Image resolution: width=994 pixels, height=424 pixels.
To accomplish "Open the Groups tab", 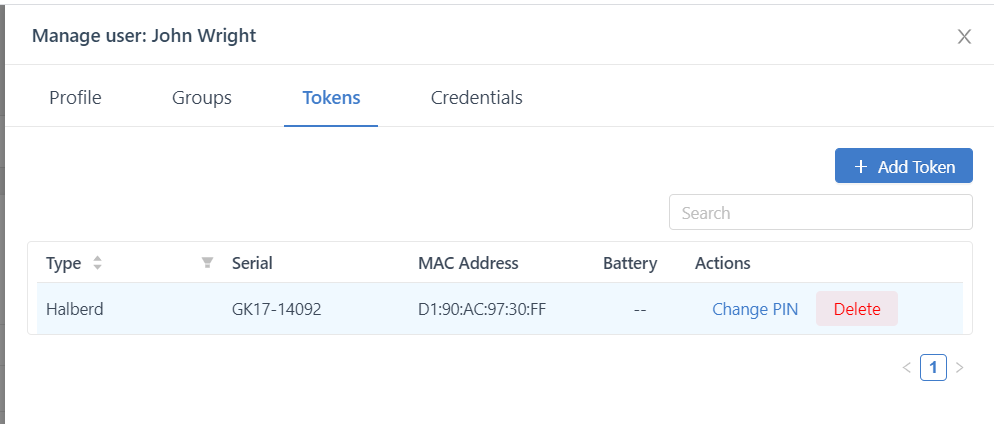I will 202,98.
